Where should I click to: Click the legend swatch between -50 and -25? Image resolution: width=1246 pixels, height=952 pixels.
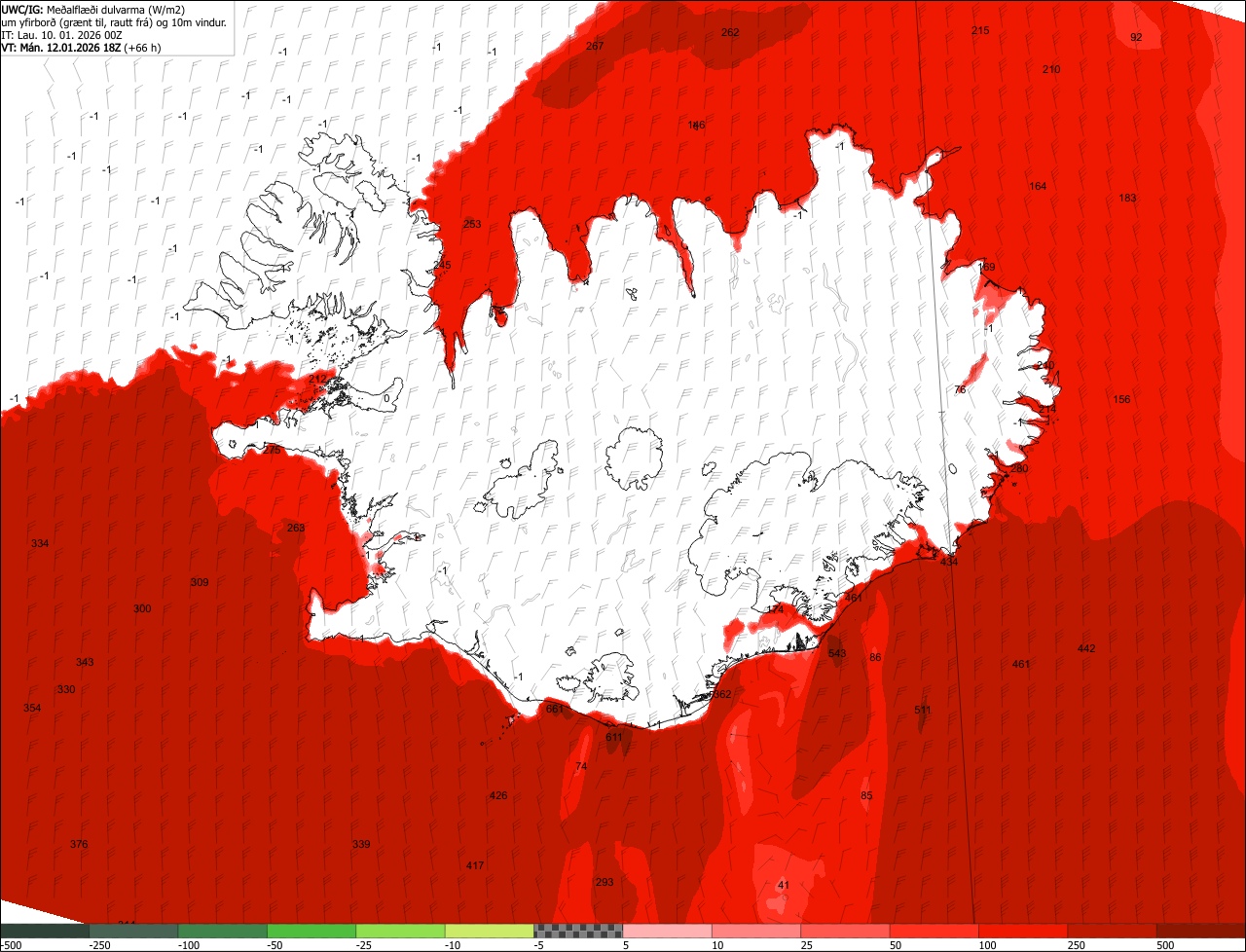311,930
